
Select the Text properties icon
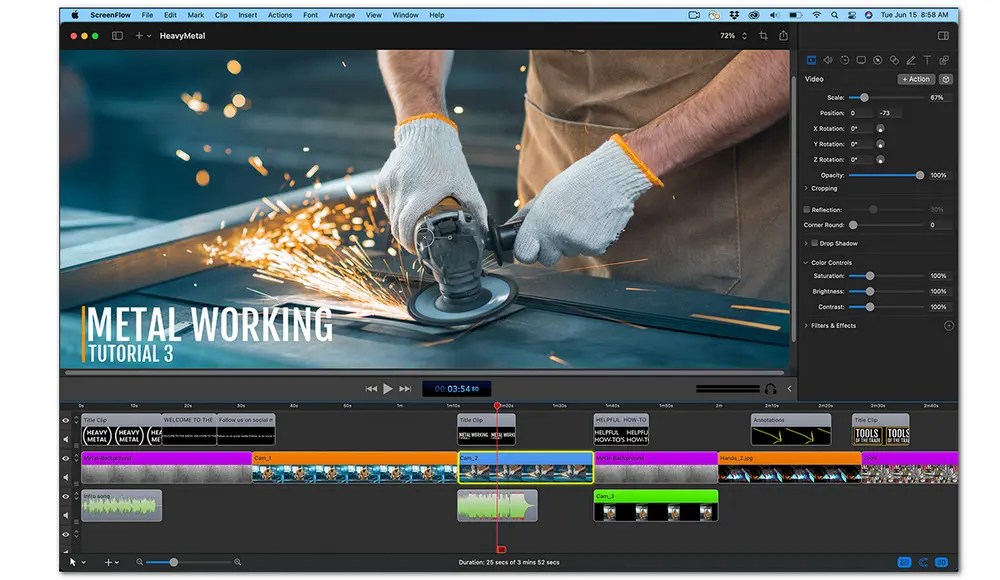929,60
